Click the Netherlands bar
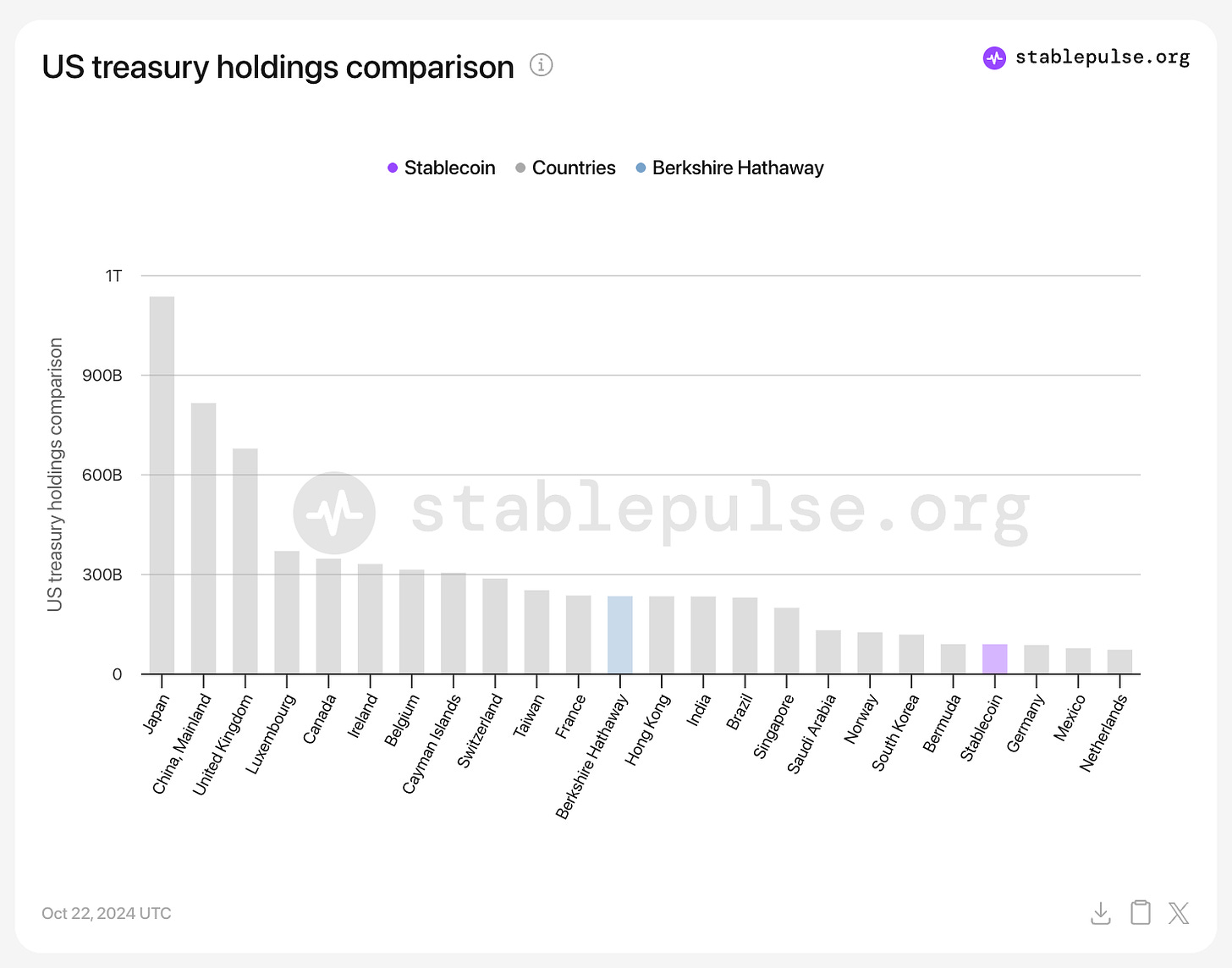 1119,662
